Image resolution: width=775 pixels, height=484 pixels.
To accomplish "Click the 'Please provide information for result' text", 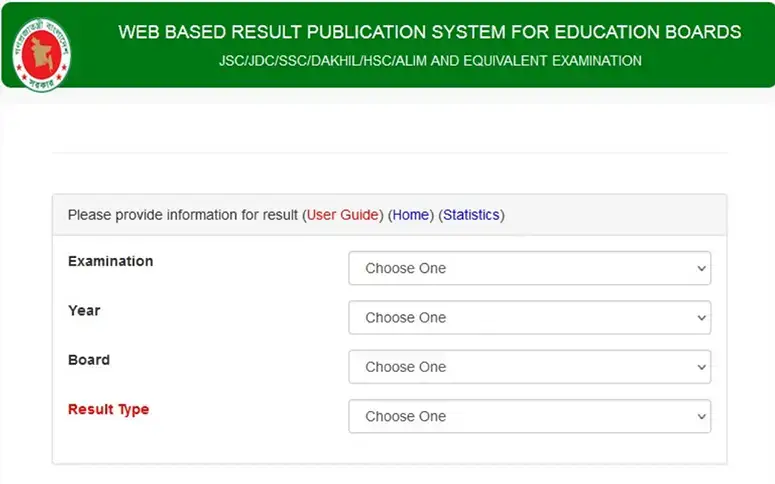I will 183,215.
